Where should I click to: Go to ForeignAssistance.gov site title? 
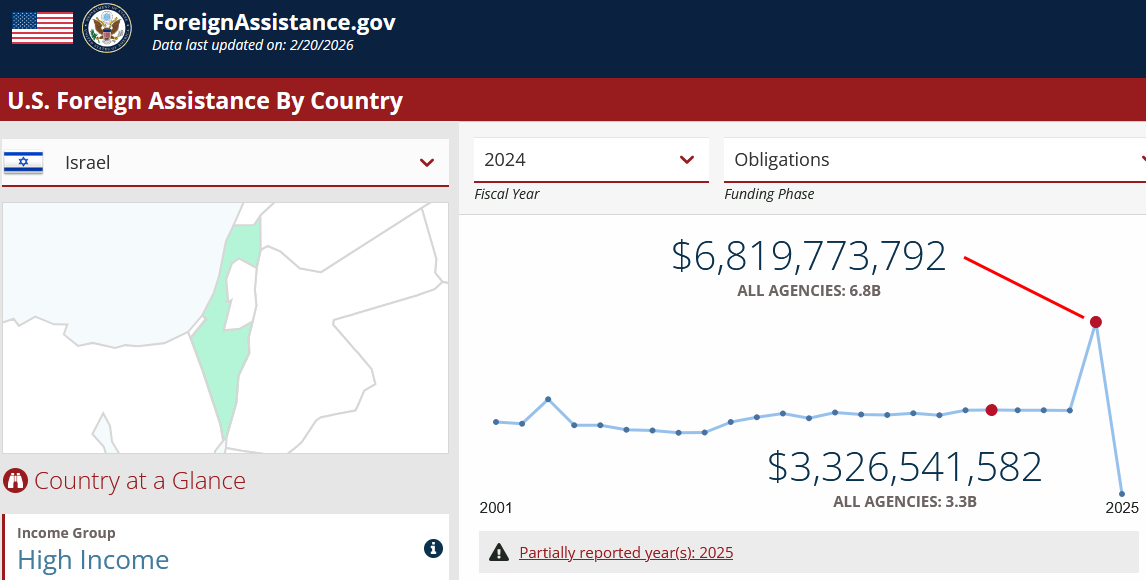[x=274, y=22]
